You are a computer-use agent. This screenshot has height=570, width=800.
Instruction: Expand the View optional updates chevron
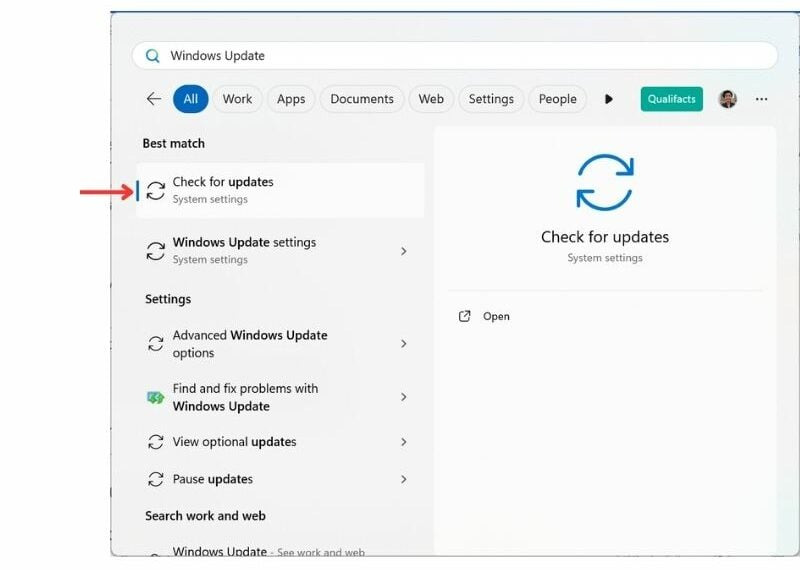coord(404,442)
